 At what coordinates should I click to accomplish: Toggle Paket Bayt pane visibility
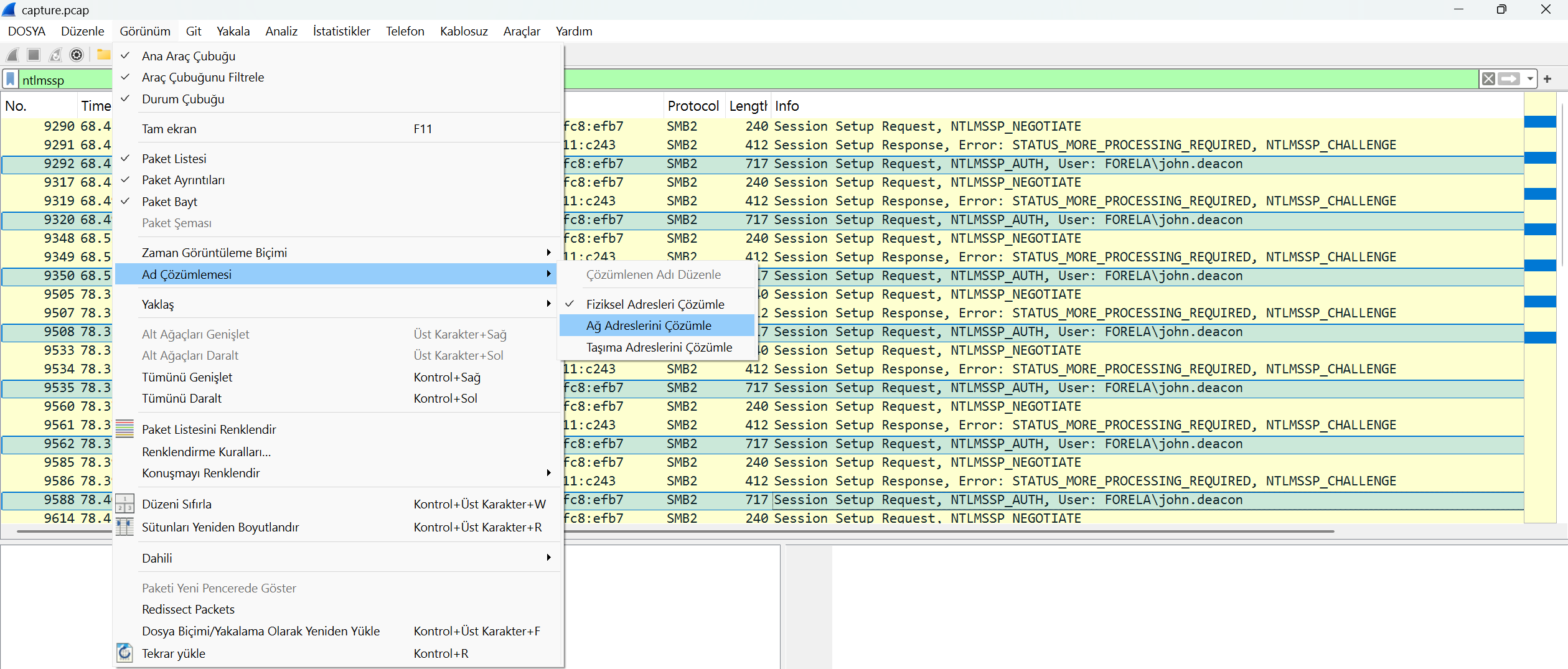169,202
